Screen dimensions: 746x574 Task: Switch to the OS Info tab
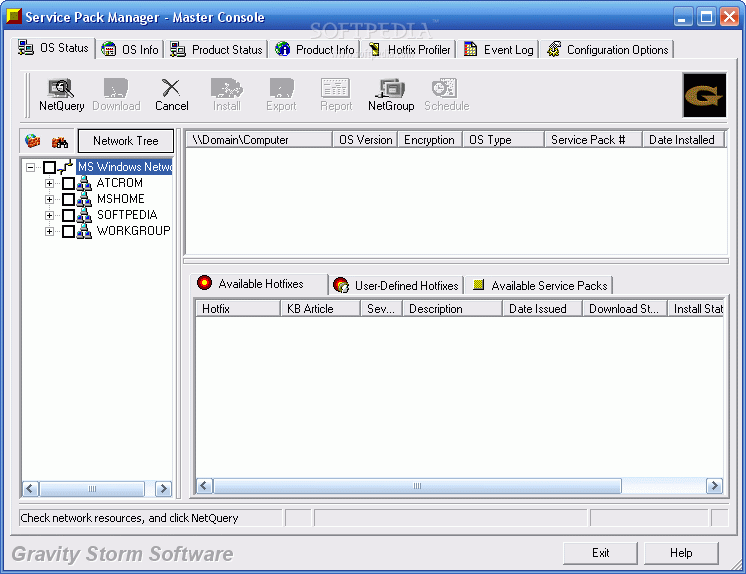(130, 49)
